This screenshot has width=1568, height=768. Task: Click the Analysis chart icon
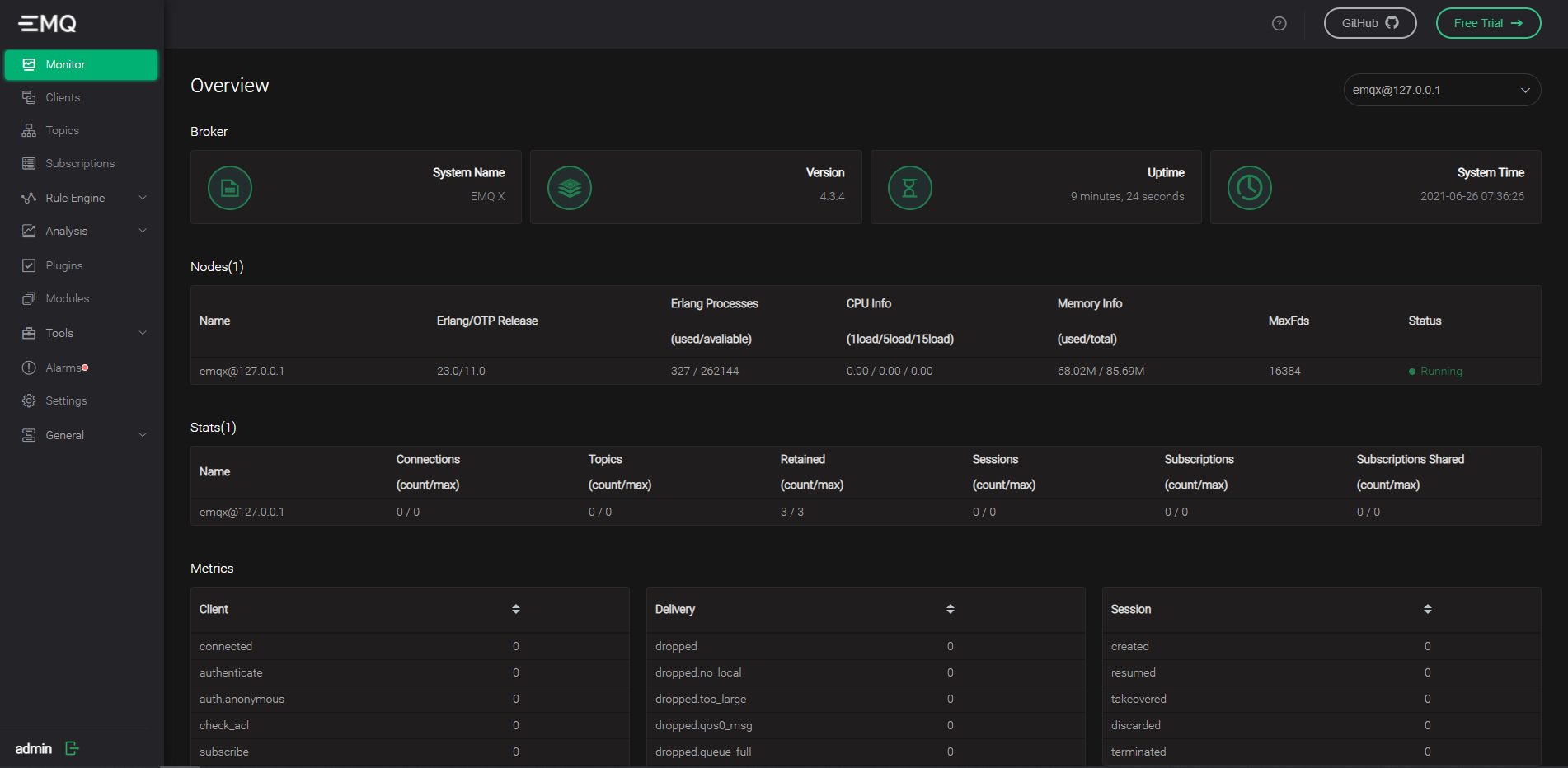pos(29,231)
